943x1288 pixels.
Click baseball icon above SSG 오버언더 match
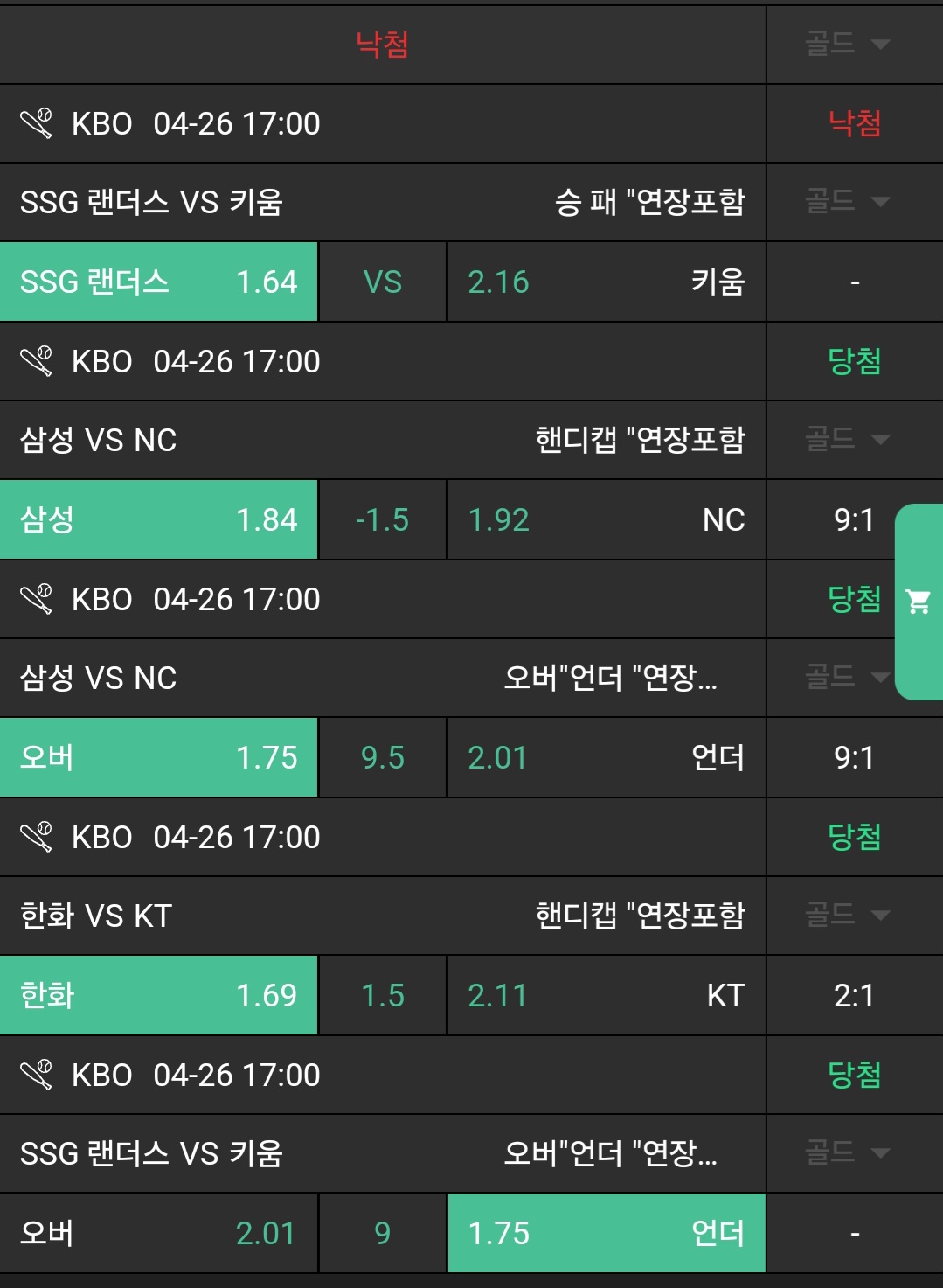37,1075
